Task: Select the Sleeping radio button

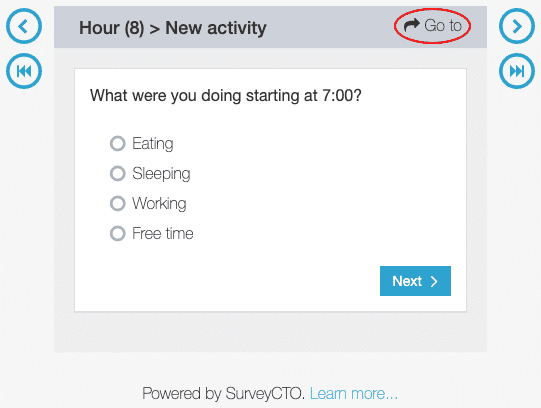Action: tap(118, 173)
